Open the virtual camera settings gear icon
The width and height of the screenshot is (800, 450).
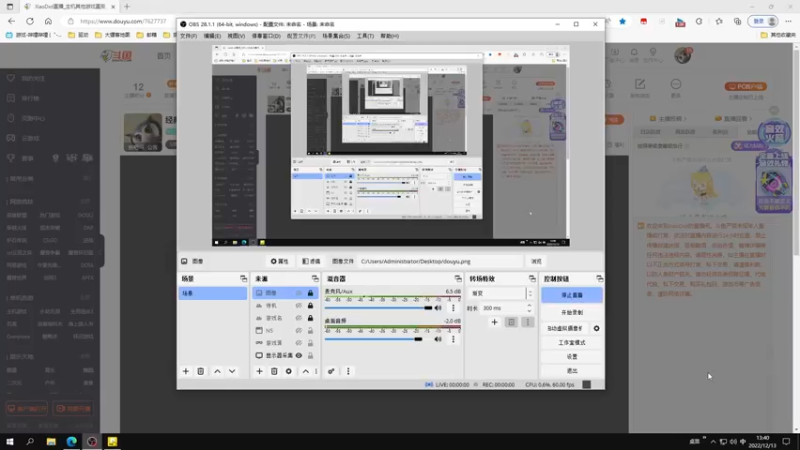tap(596, 329)
